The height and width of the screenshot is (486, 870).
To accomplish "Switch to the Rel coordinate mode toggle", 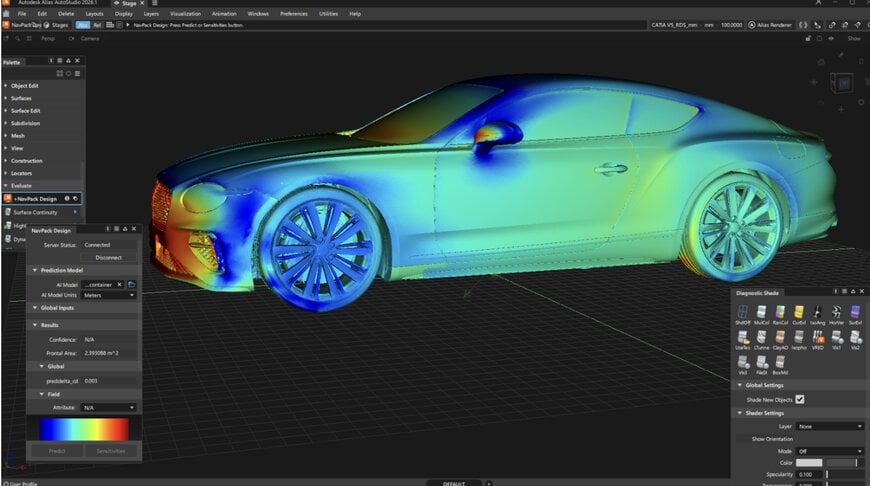I will click(x=97, y=25).
